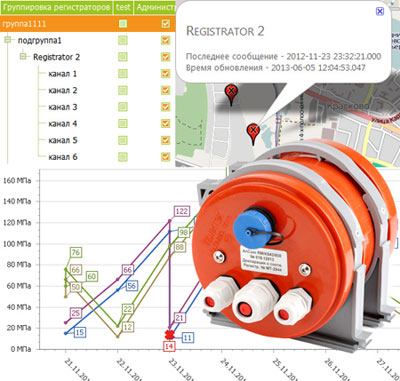Select the red cross data point on the chart
Image resolution: width=400 pixels, height=381 pixels.
[170, 334]
